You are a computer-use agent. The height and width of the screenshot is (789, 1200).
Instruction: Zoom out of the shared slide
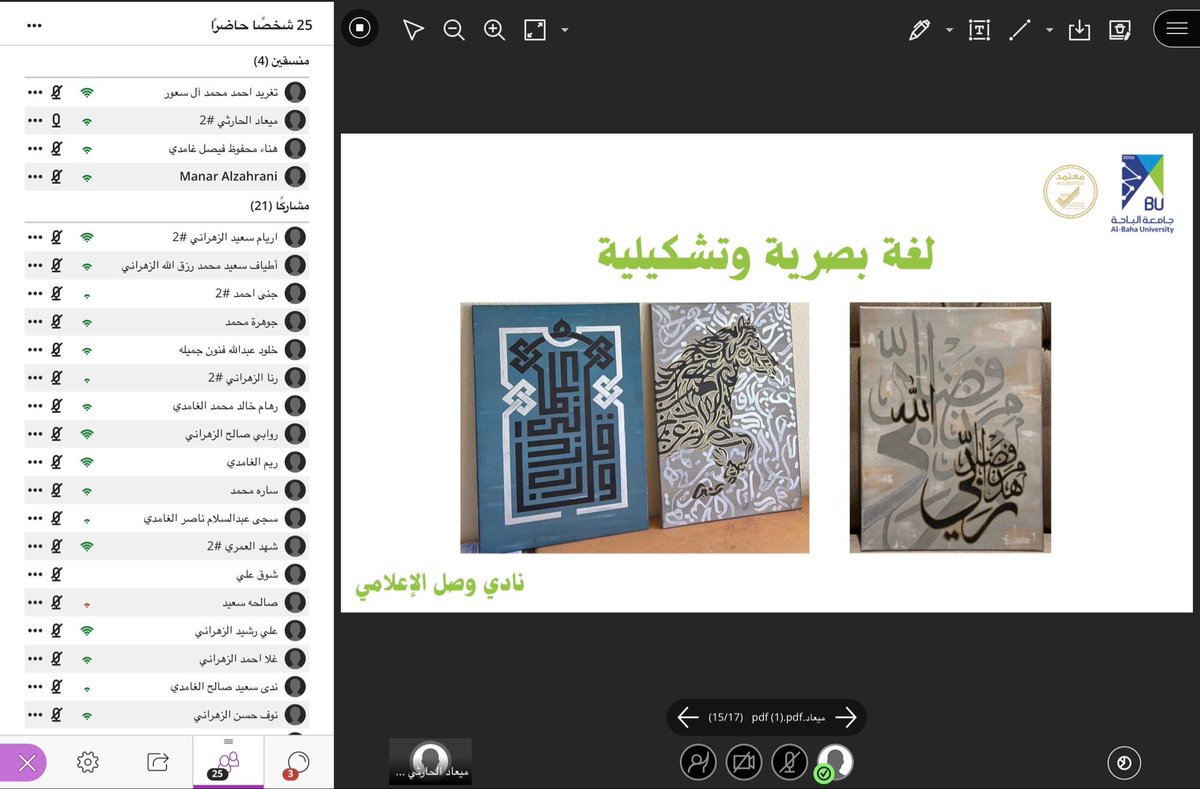pyautogui.click(x=454, y=30)
